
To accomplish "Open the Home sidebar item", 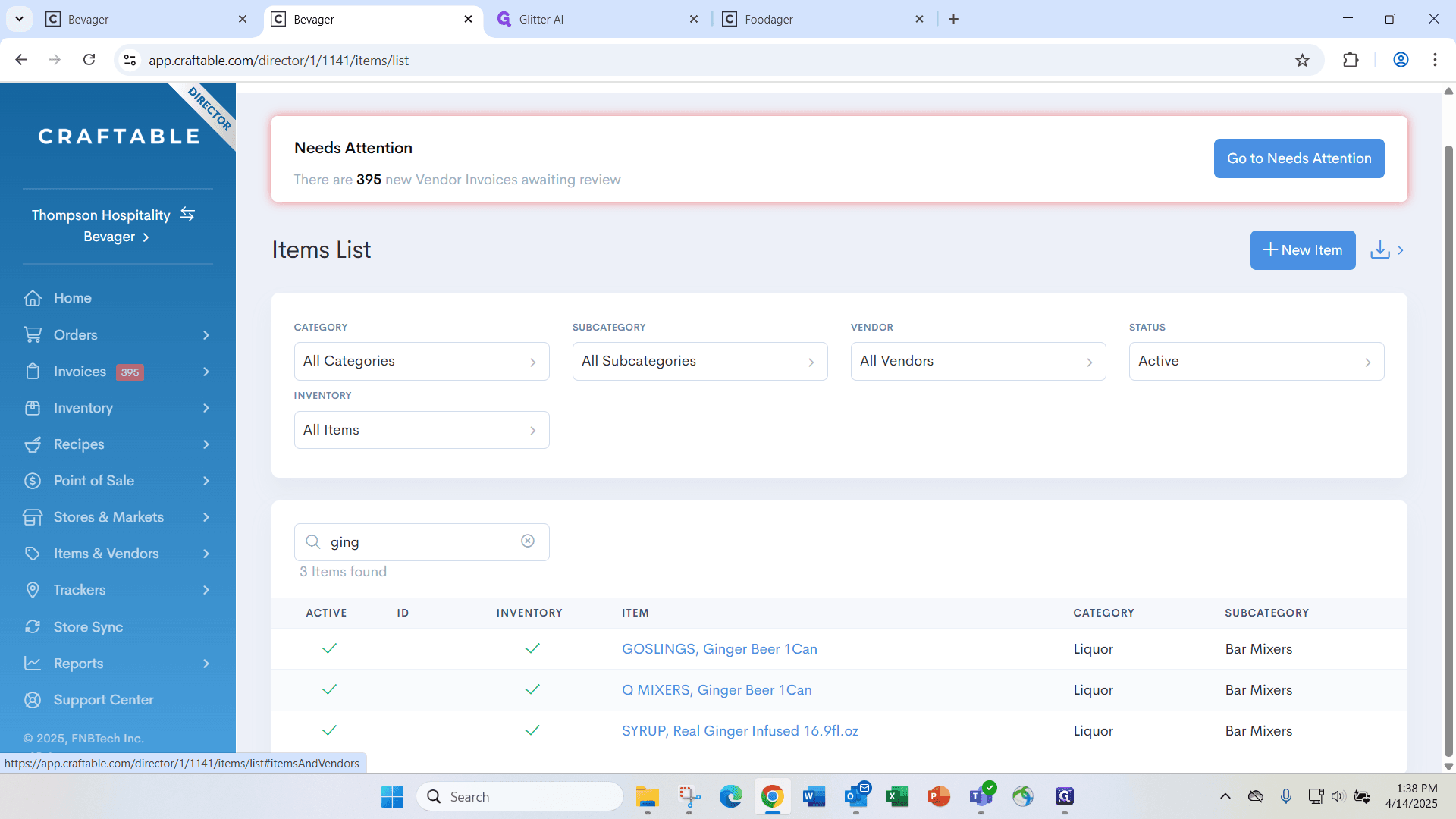I will click(x=72, y=298).
